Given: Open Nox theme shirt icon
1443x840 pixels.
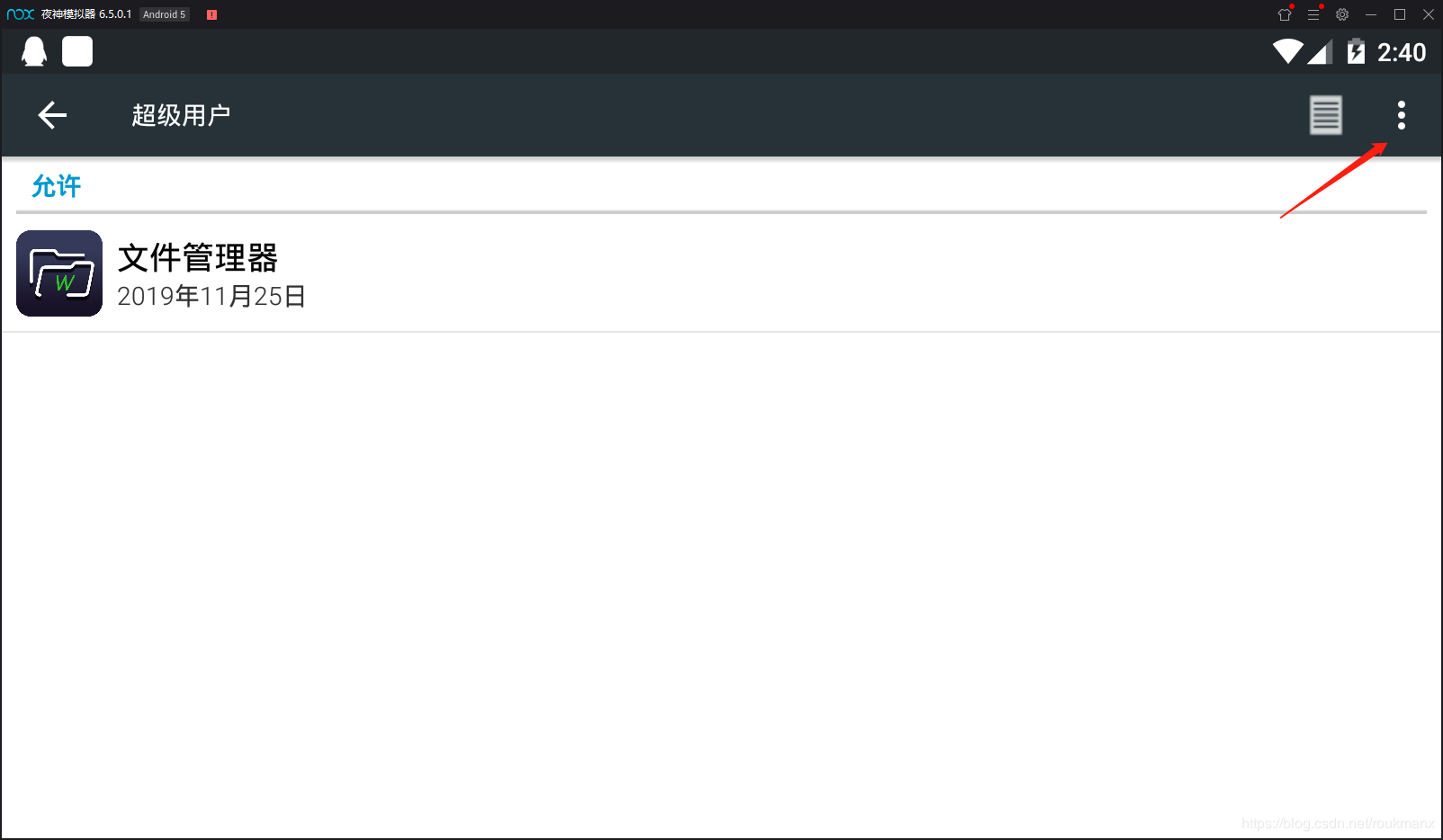Looking at the screenshot, I should point(1285,14).
